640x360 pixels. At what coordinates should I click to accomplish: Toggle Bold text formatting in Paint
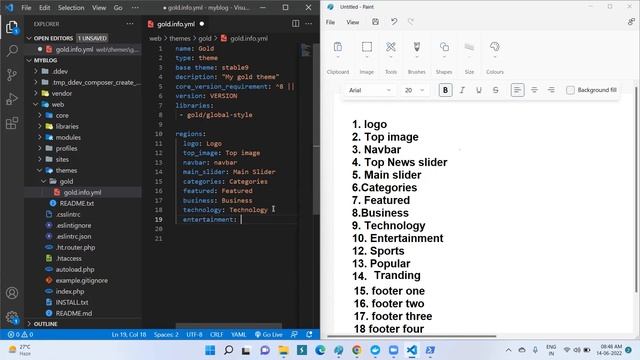tap(445, 90)
